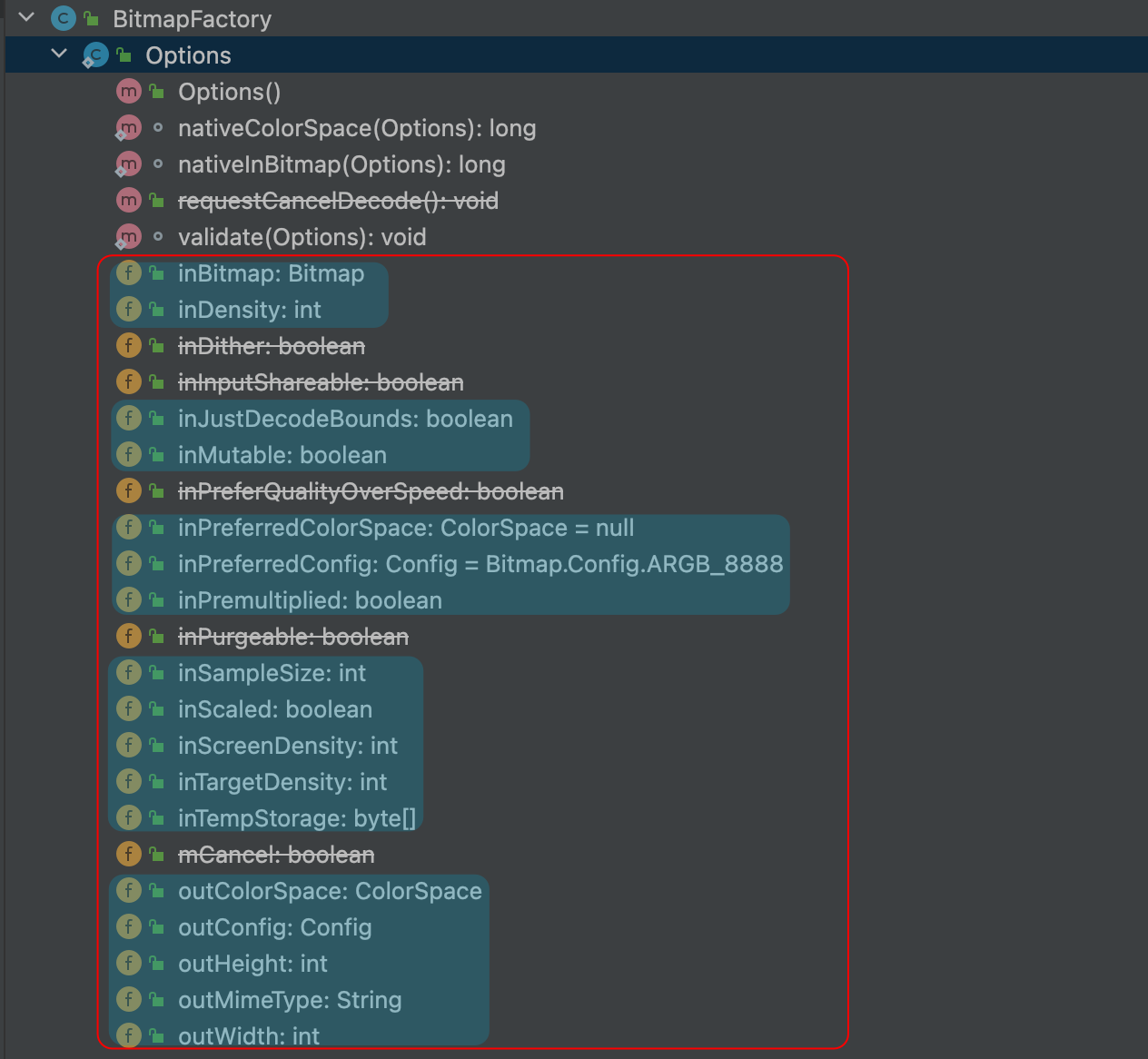Screen dimensions: 1148x1059
Task: Select the nativeInBitmap method entry
Action: click(x=341, y=163)
